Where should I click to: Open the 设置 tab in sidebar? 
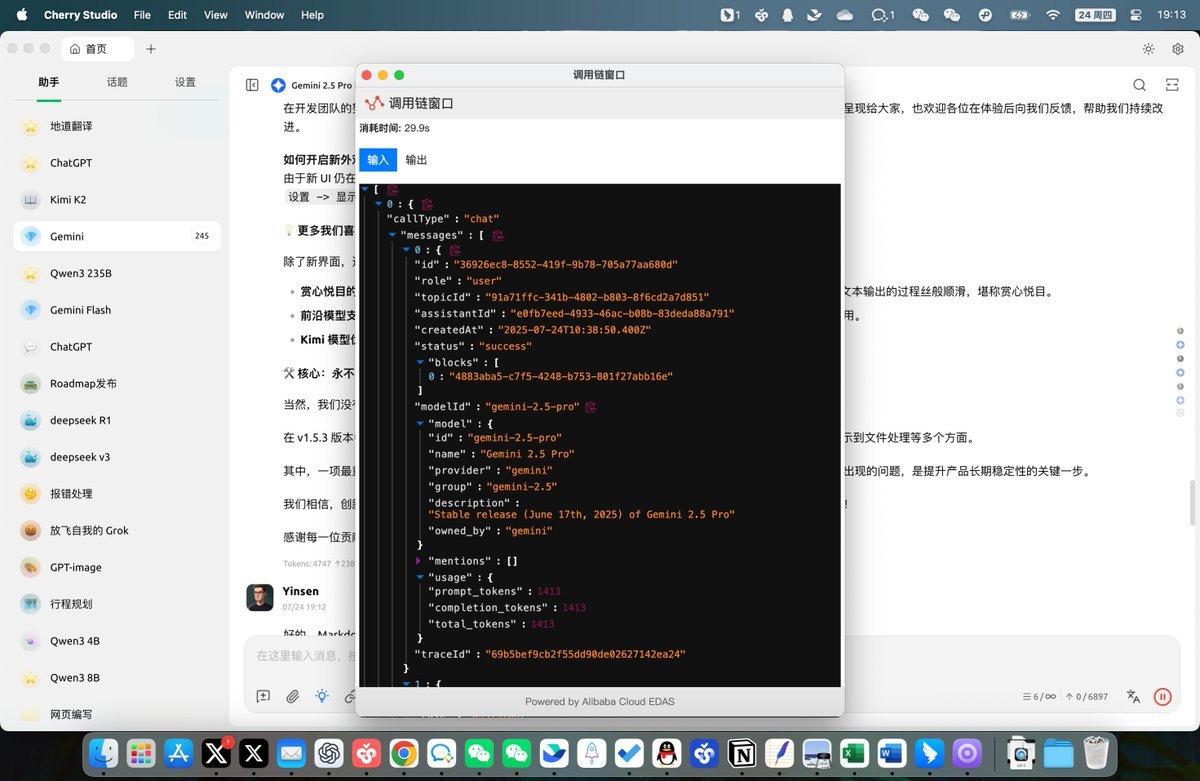pyautogui.click(x=185, y=82)
